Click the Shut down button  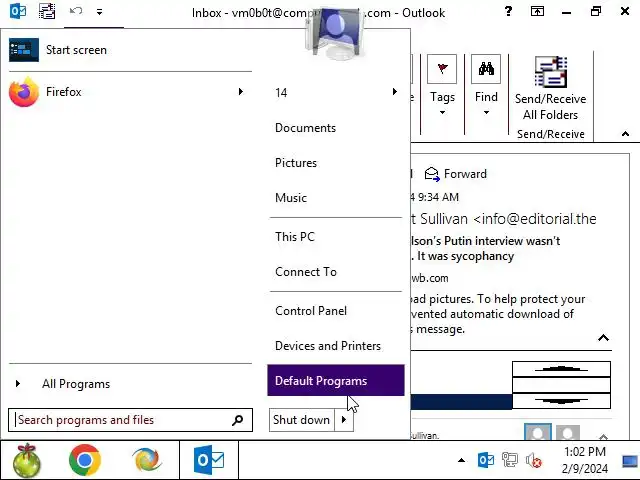302,420
